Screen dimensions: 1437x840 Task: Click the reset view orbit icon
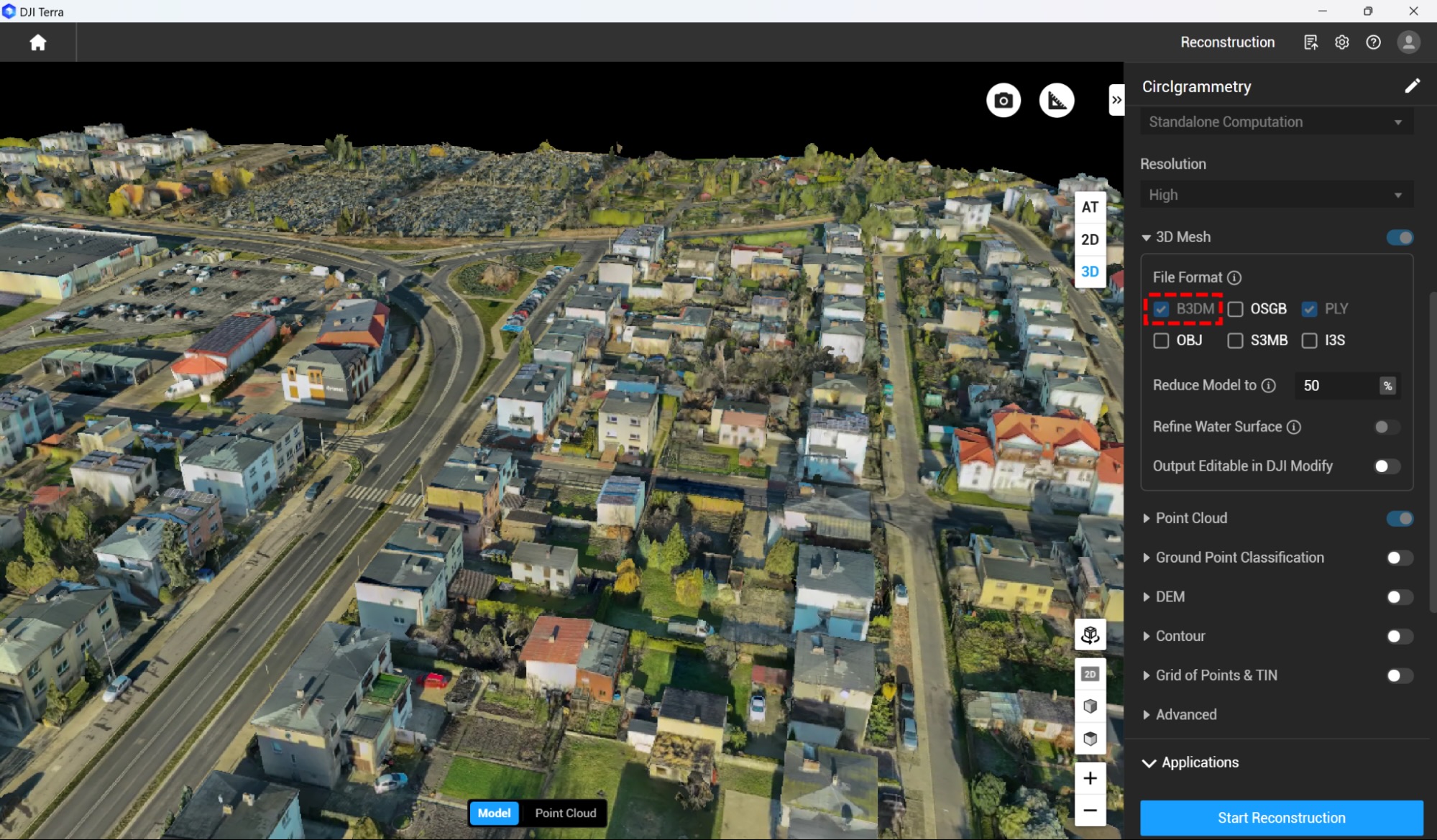pyautogui.click(x=1090, y=635)
